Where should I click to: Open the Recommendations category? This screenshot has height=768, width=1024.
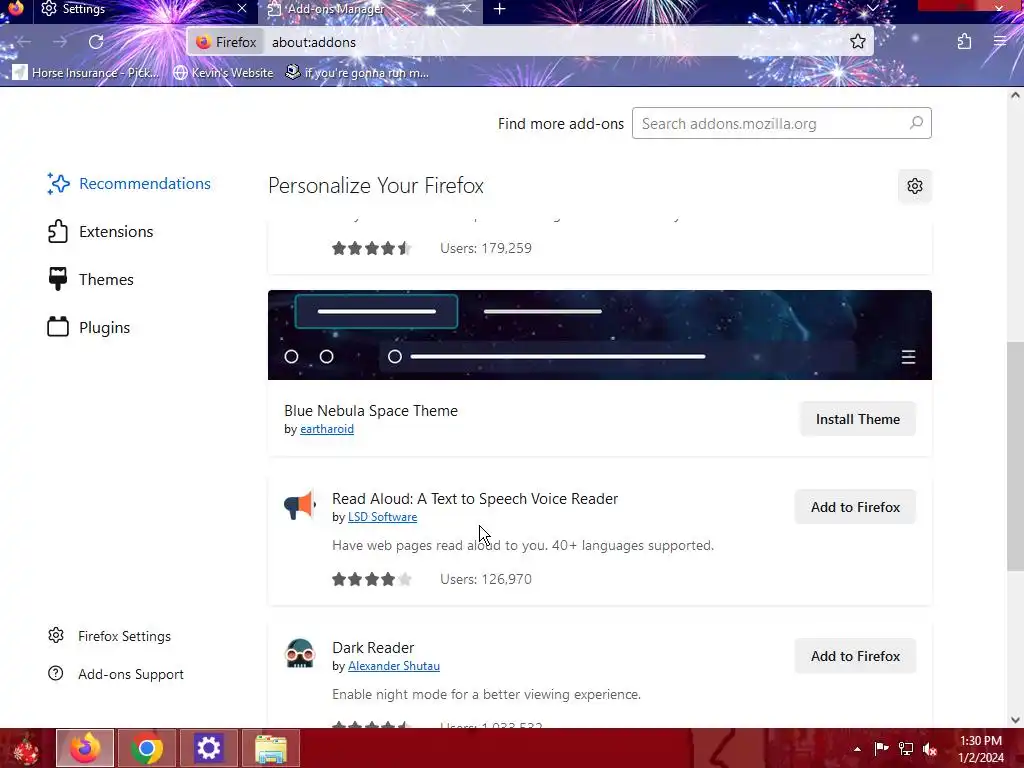click(129, 184)
